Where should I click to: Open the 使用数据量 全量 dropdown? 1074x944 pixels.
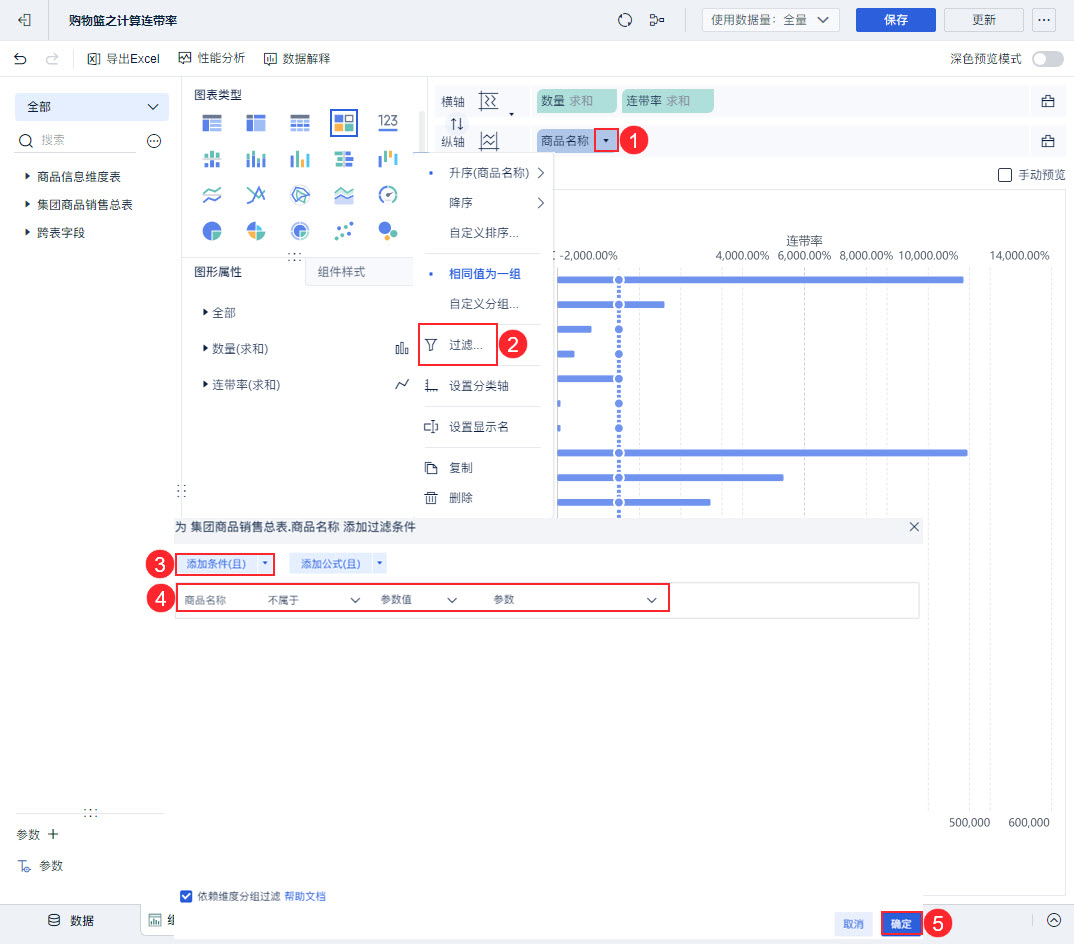(x=770, y=20)
